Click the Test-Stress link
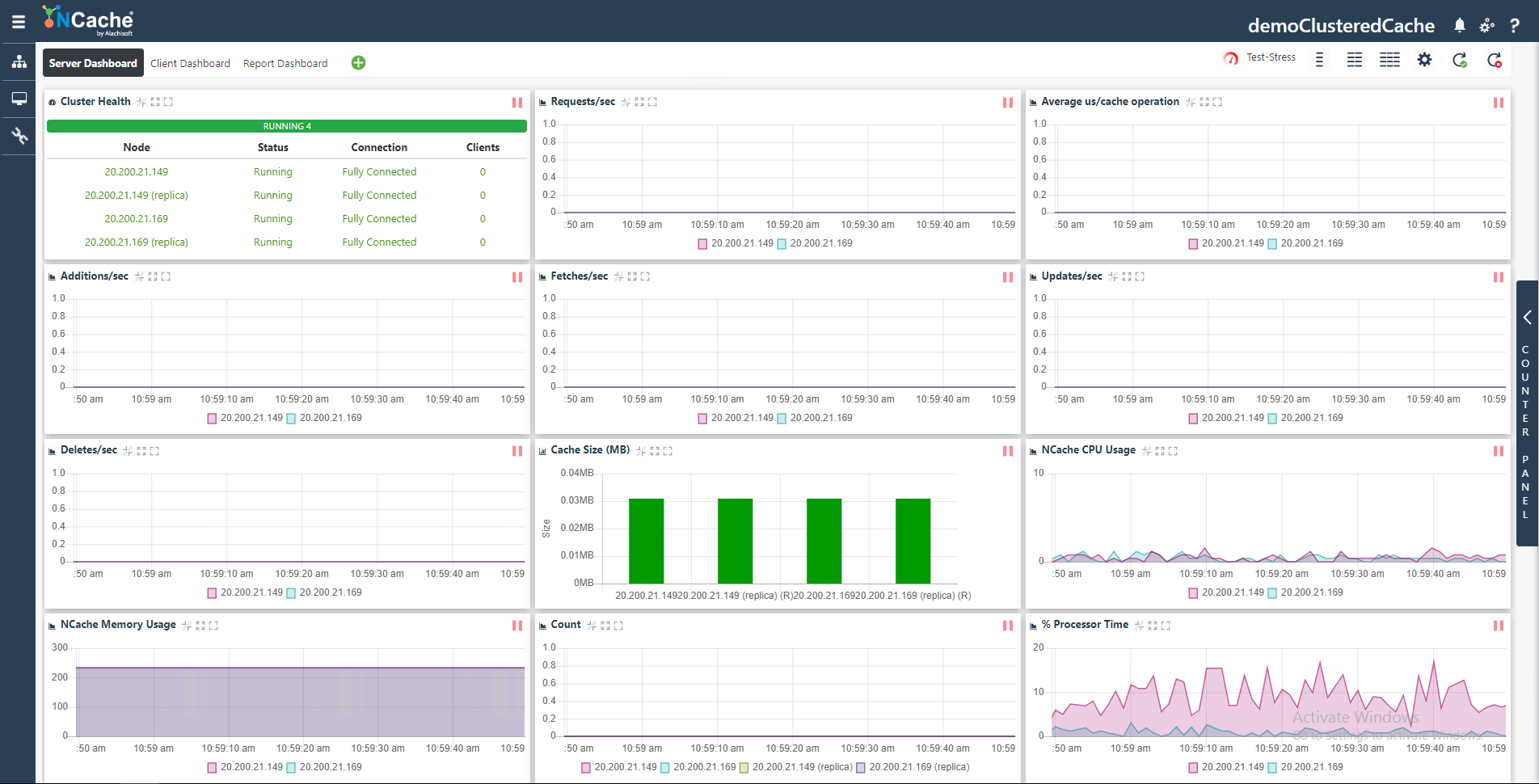Viewport: 1539px width, 784px height. tap(1271, 57)
